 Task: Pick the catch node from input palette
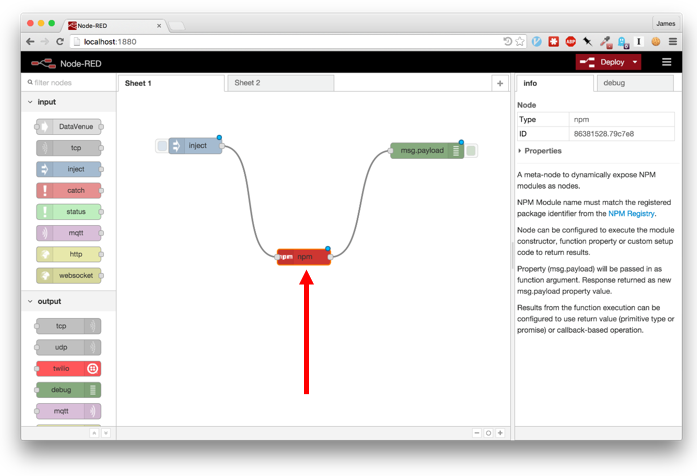pos(69,190)
